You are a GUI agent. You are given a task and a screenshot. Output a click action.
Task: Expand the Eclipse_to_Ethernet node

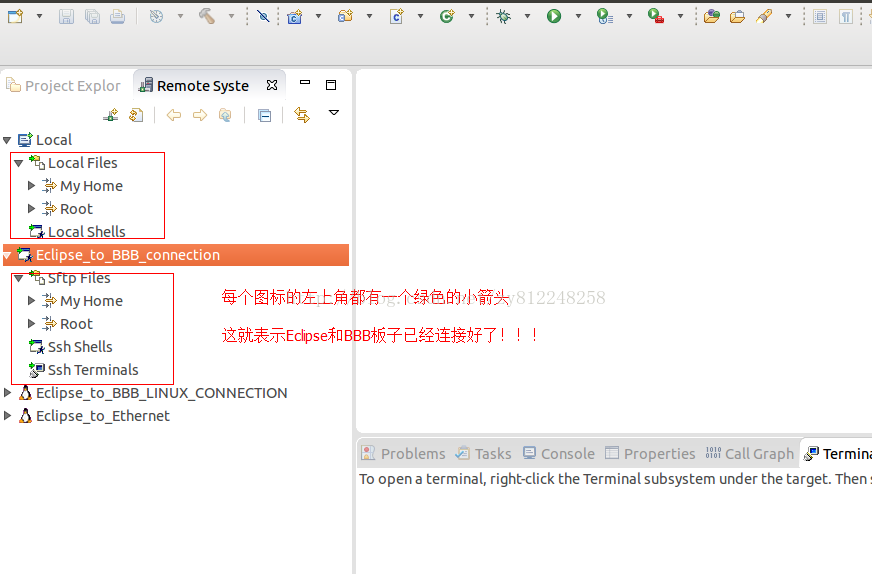(7, 415)
